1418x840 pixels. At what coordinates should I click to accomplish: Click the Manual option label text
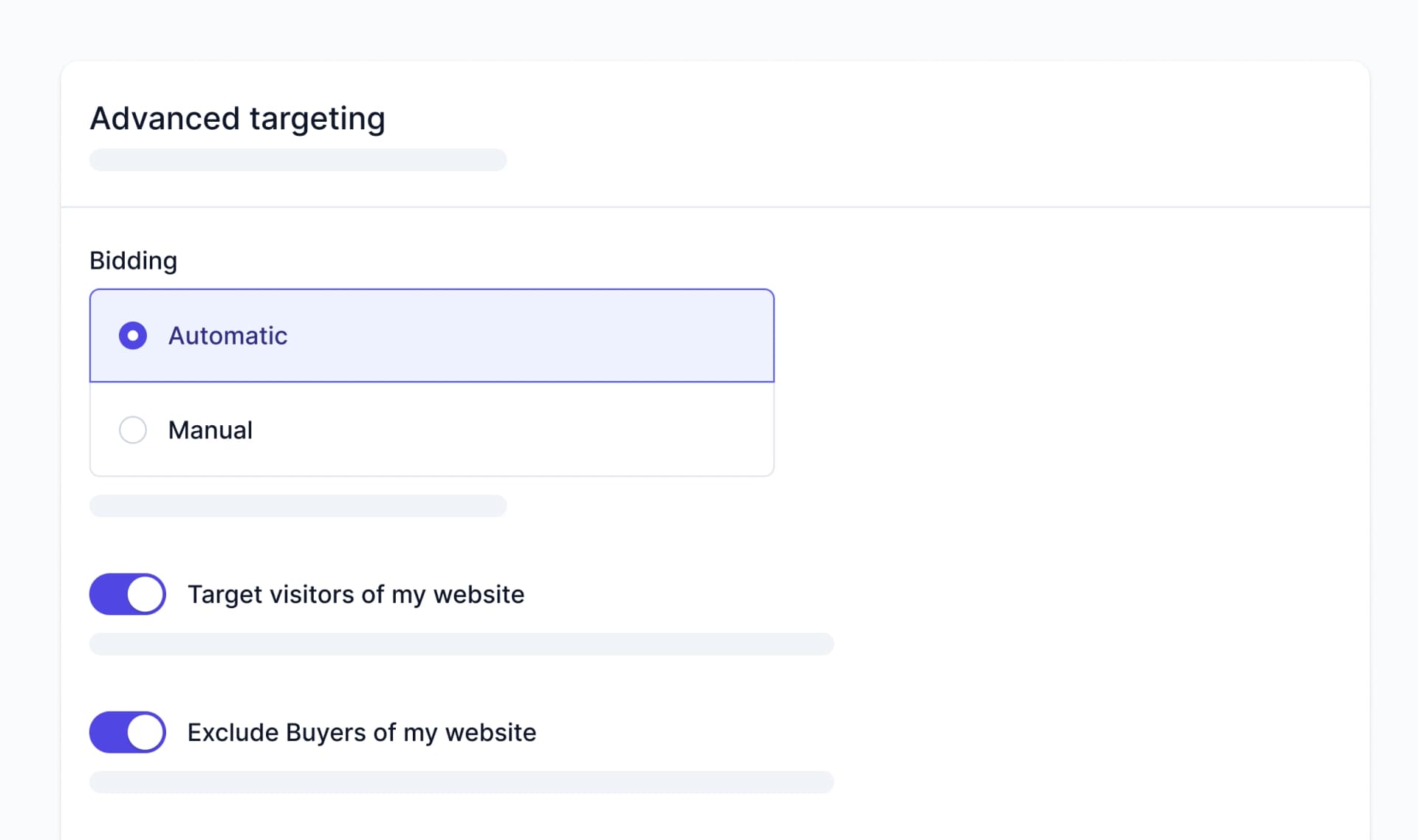coord(210,430)
